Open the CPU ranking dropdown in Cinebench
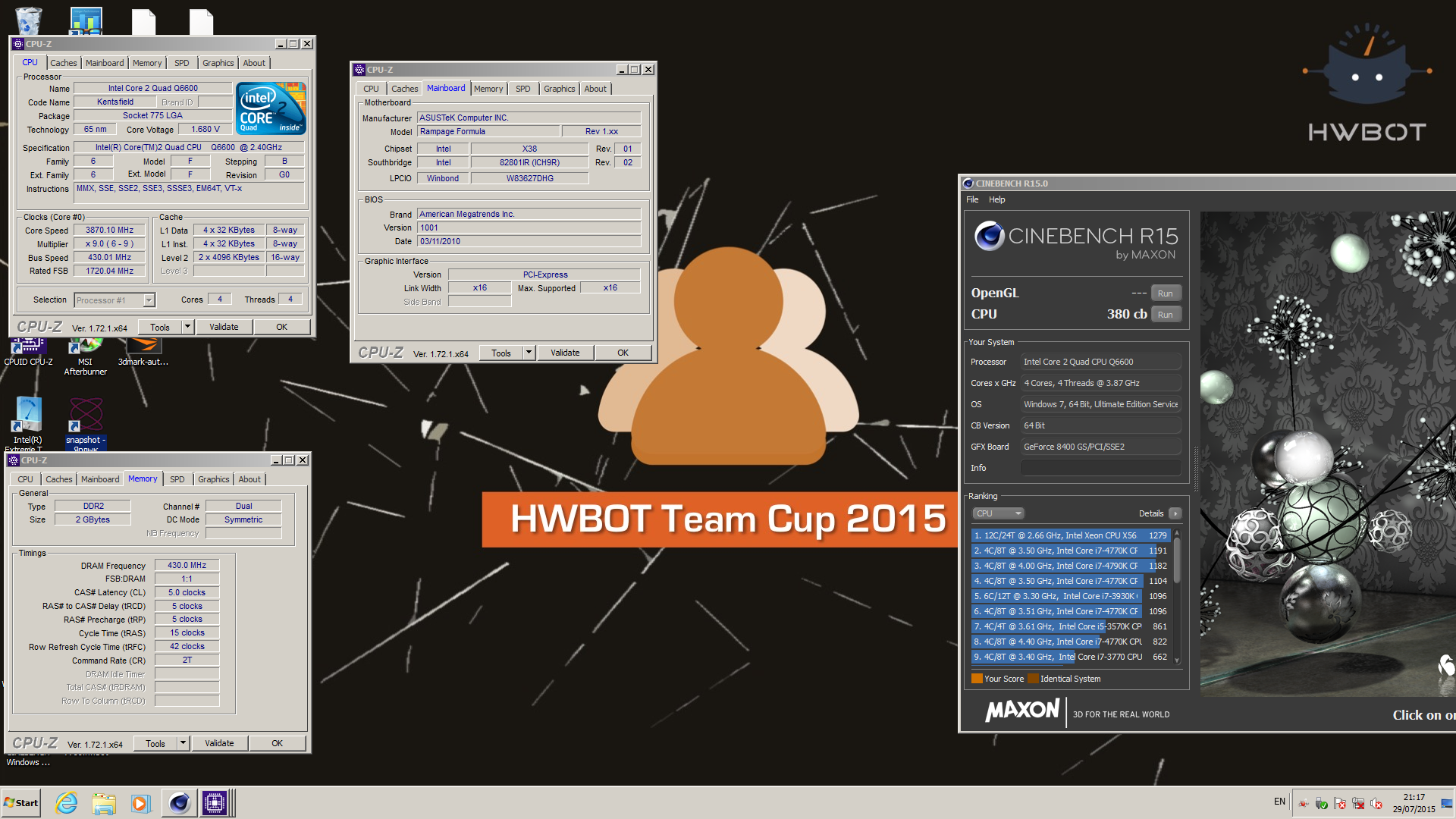1456x819 pixels. [x=999, y=513]
